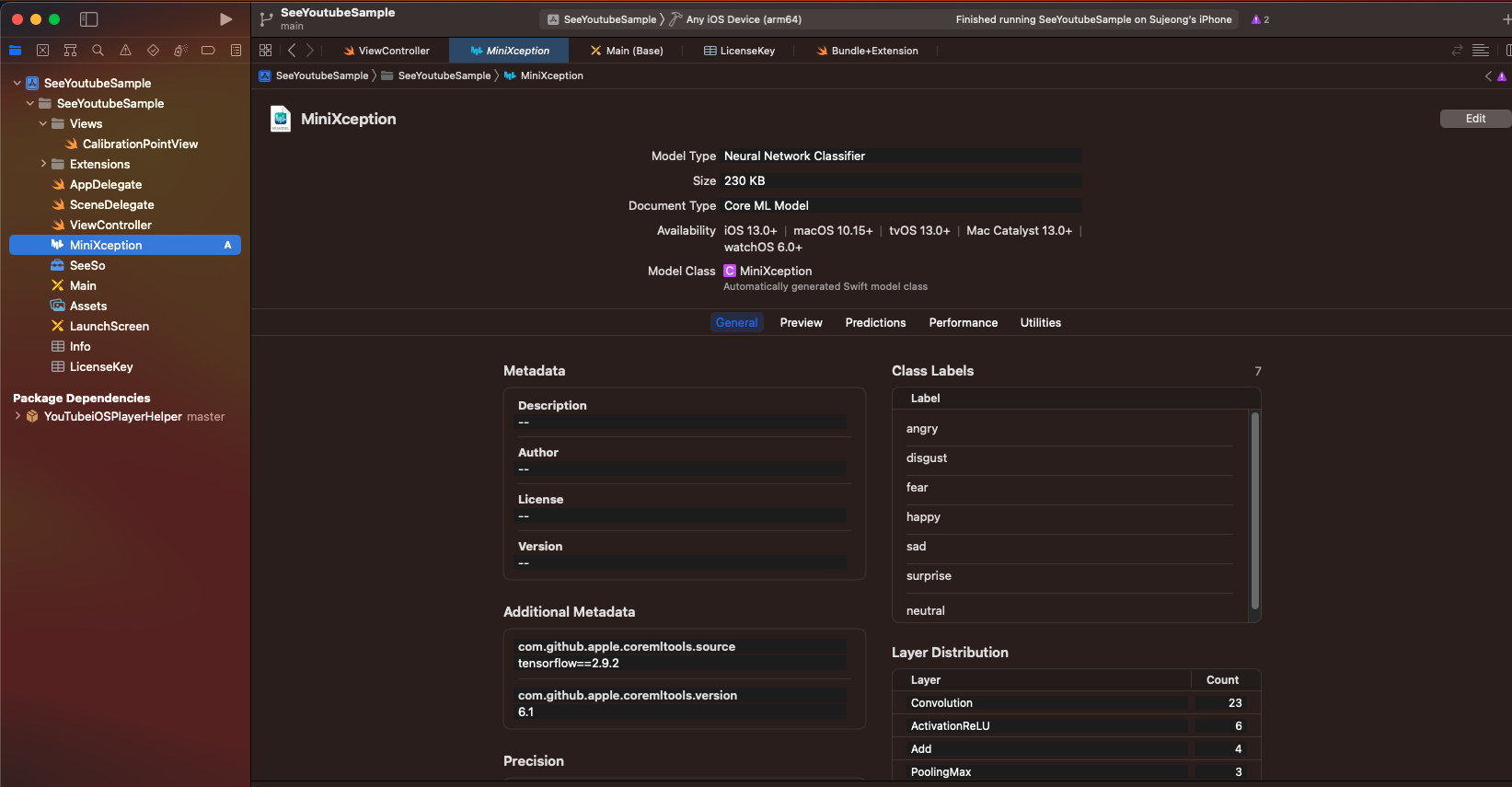Open the Issue navigator warning triangle
The height and width of the screenshot is (787, 1512).
125,51
